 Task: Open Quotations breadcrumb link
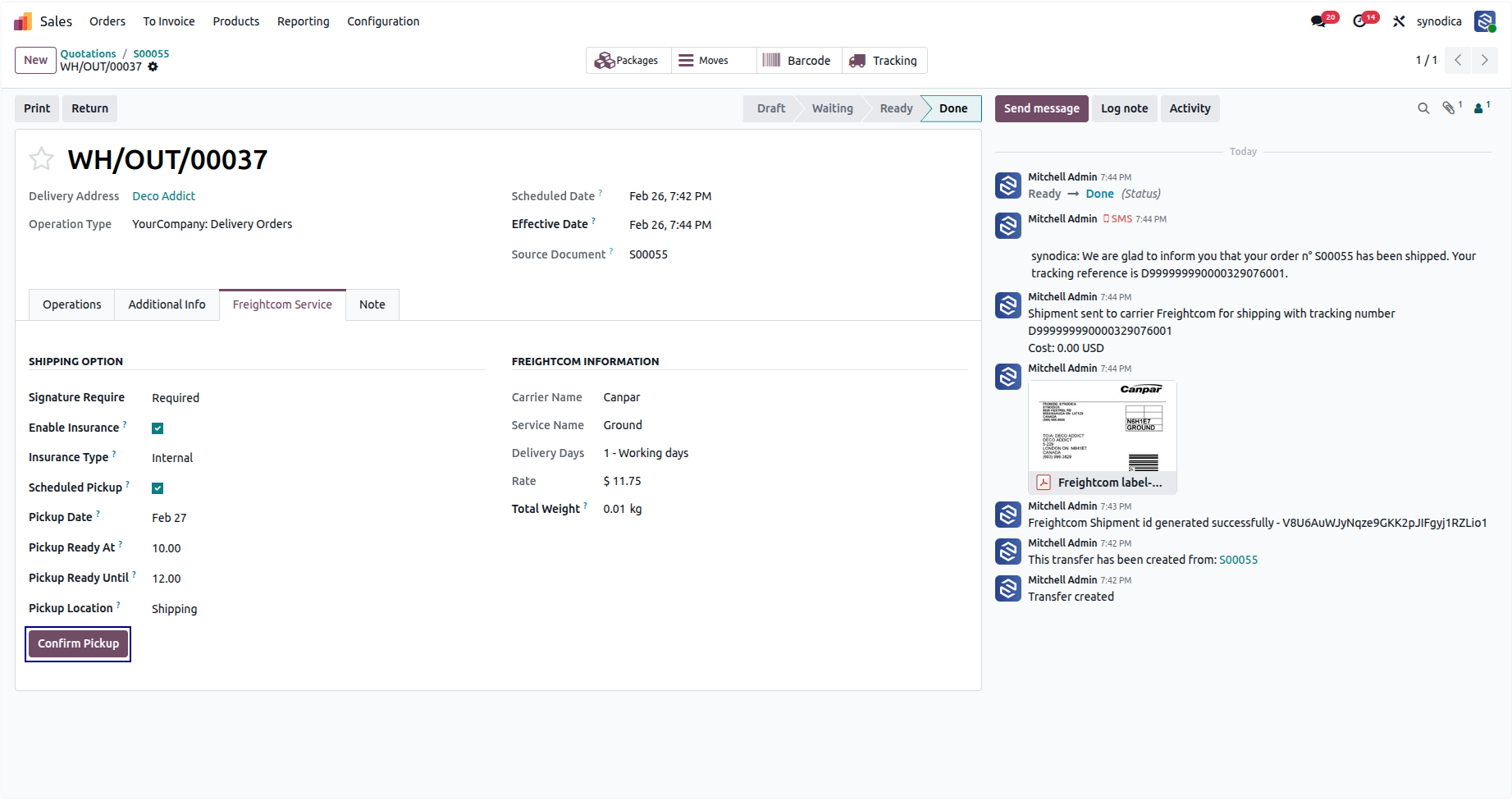click(88, 54)
